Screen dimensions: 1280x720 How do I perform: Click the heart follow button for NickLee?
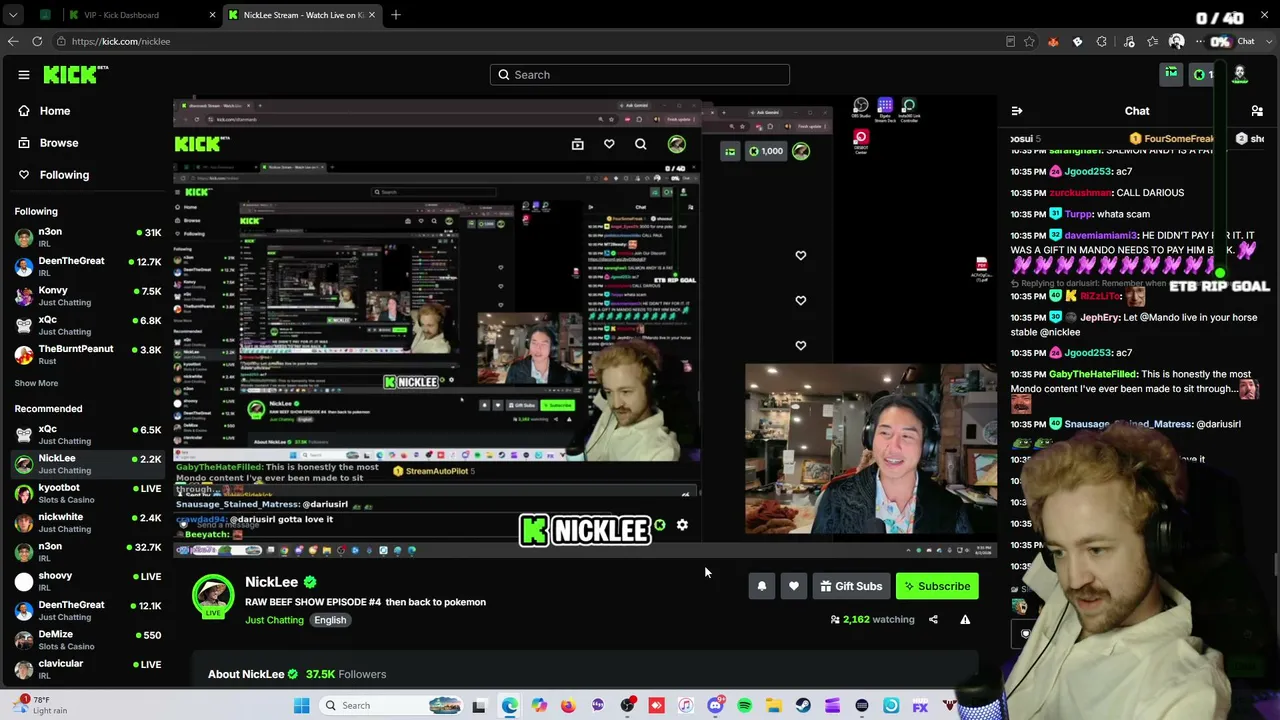coord(794,587)
